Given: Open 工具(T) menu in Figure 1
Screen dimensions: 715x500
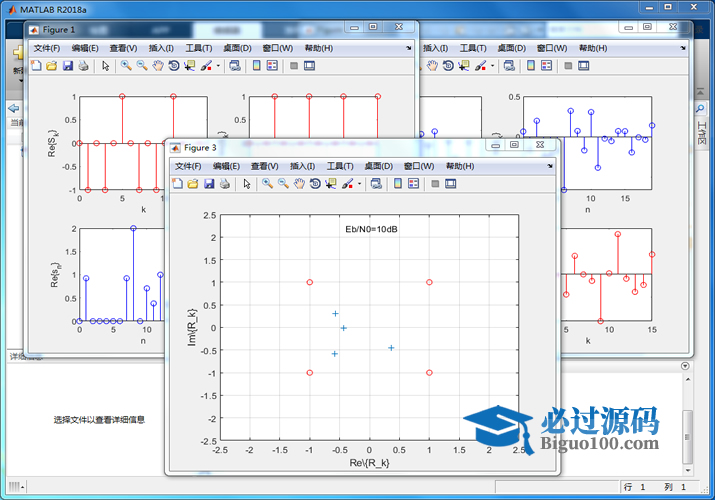Looking at the screenshot, I should [198, 48].
